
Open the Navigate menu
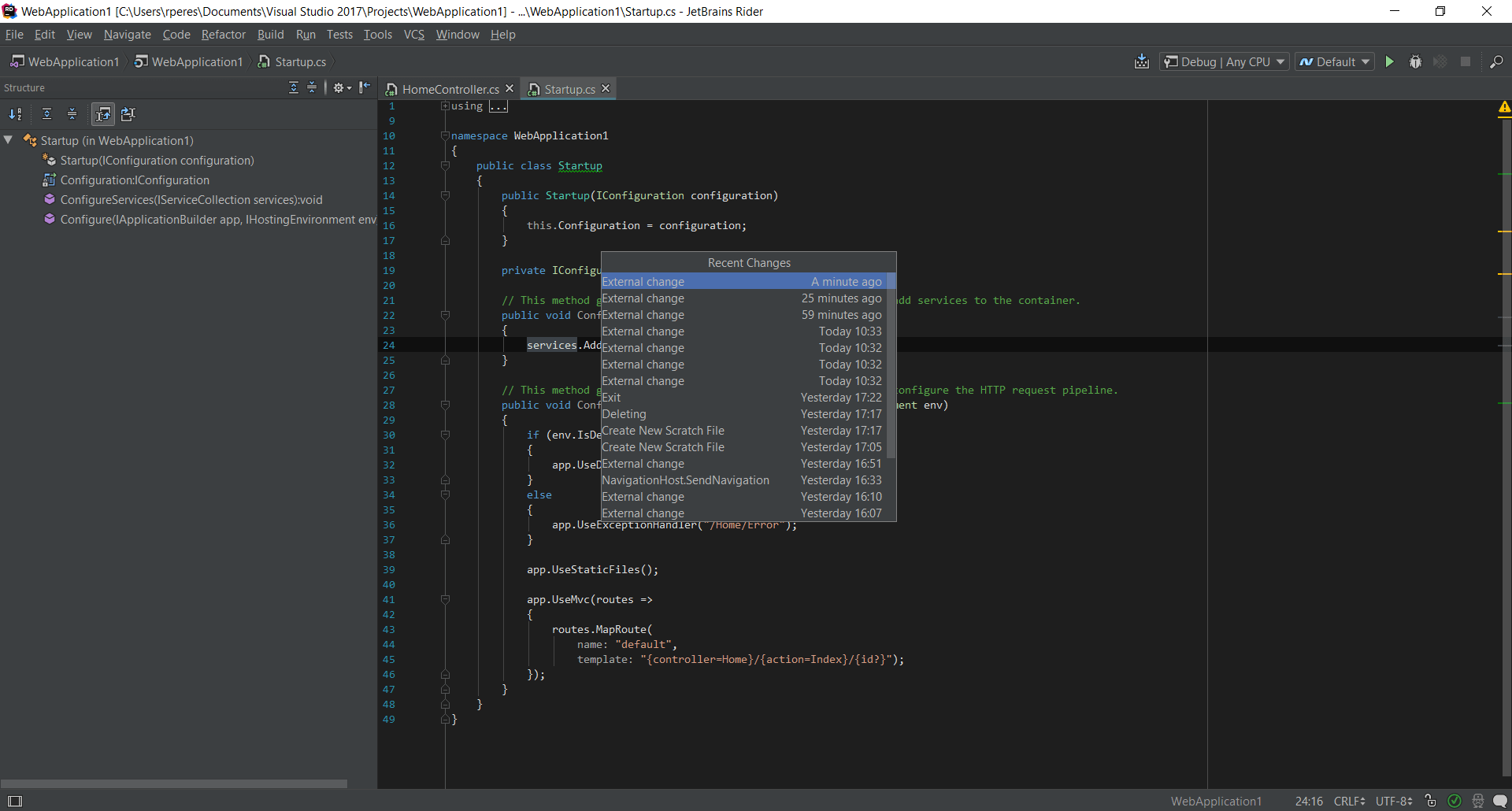127,35
